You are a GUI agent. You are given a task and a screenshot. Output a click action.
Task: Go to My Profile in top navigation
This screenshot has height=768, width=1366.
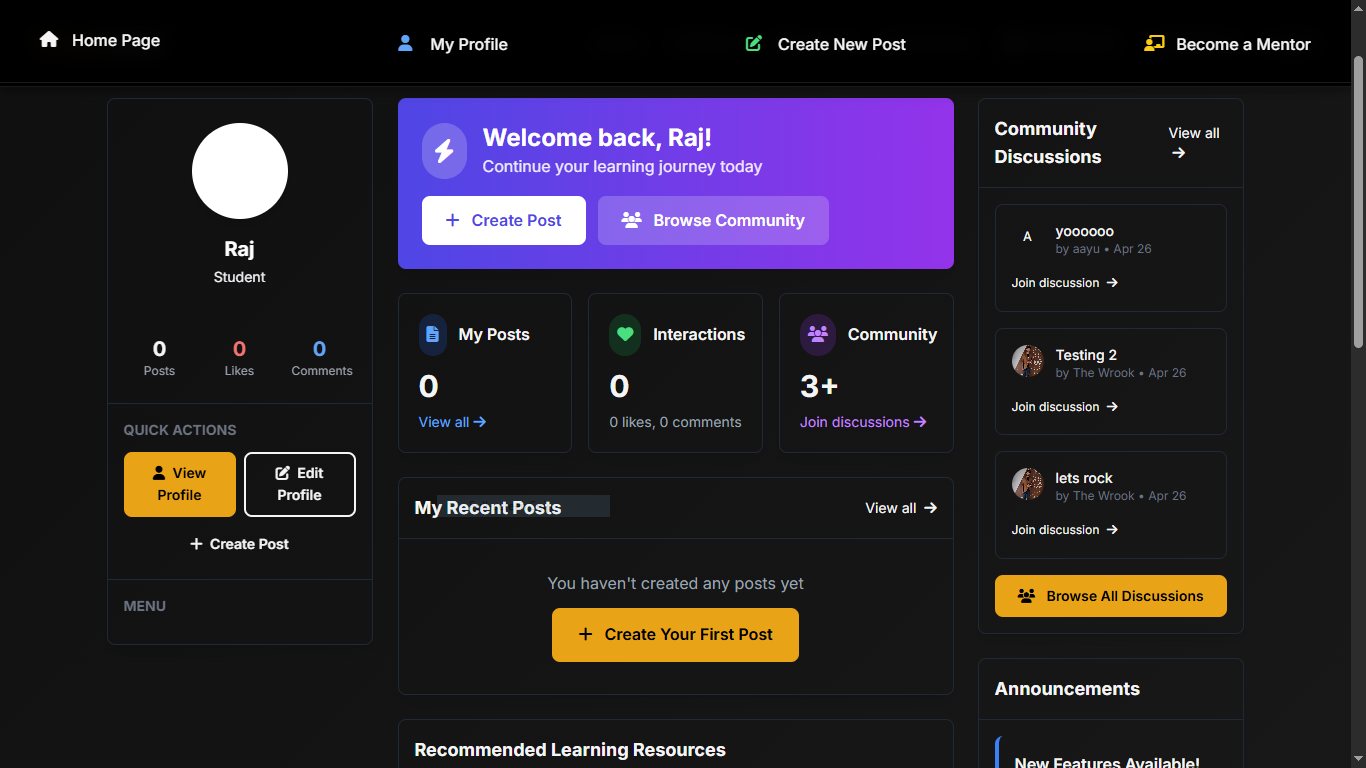[453, 44]
